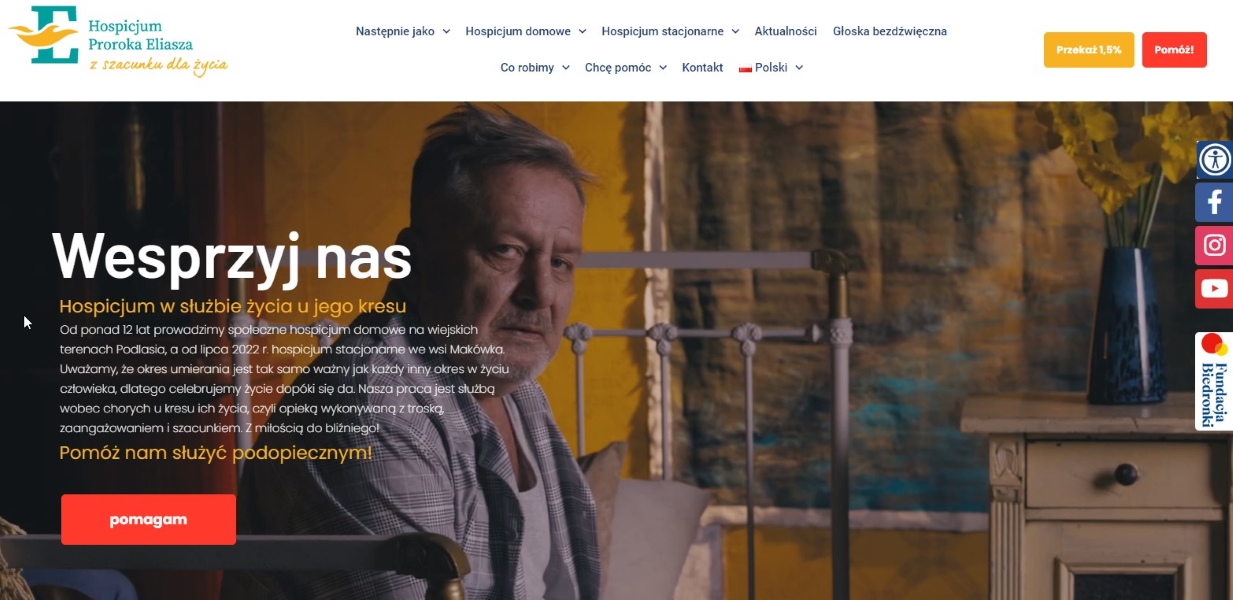Expand the Następnie jako menu
The height and width of the screenshot is (600, 1233).
click(x=403, y=31)
